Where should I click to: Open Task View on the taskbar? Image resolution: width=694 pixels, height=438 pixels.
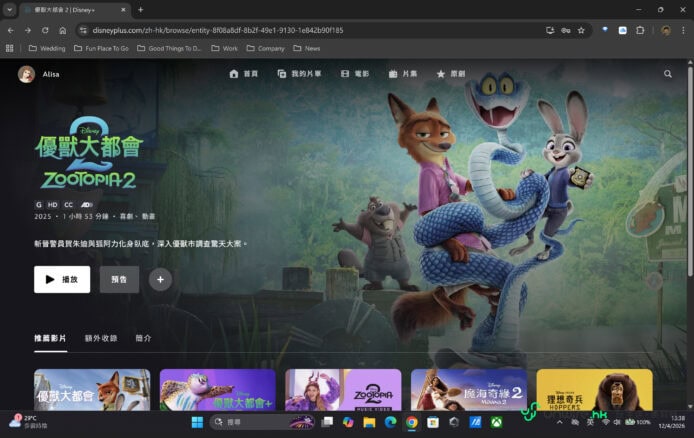tap(327, 423)
